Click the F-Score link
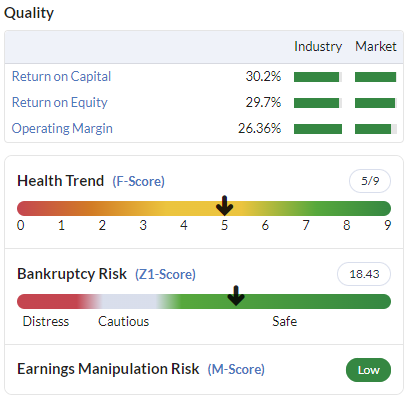 point(138,181)
